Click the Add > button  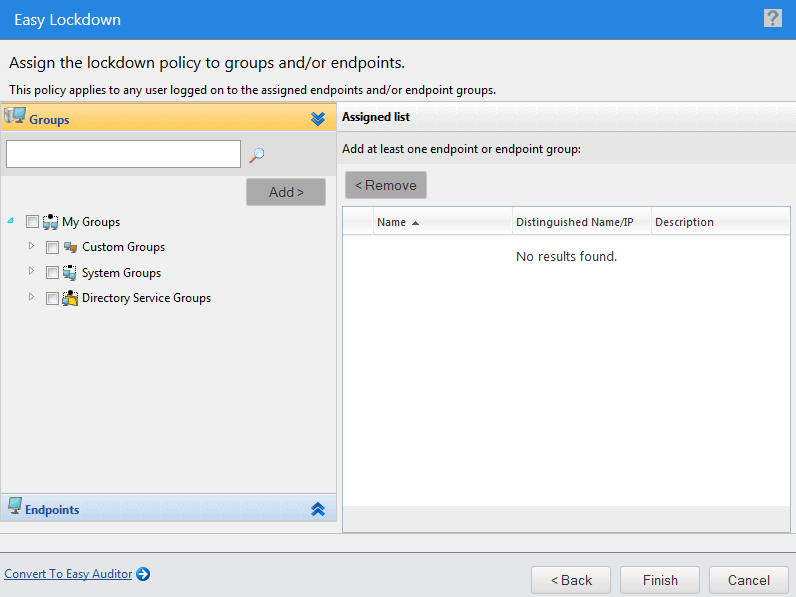tap(286, 192)
